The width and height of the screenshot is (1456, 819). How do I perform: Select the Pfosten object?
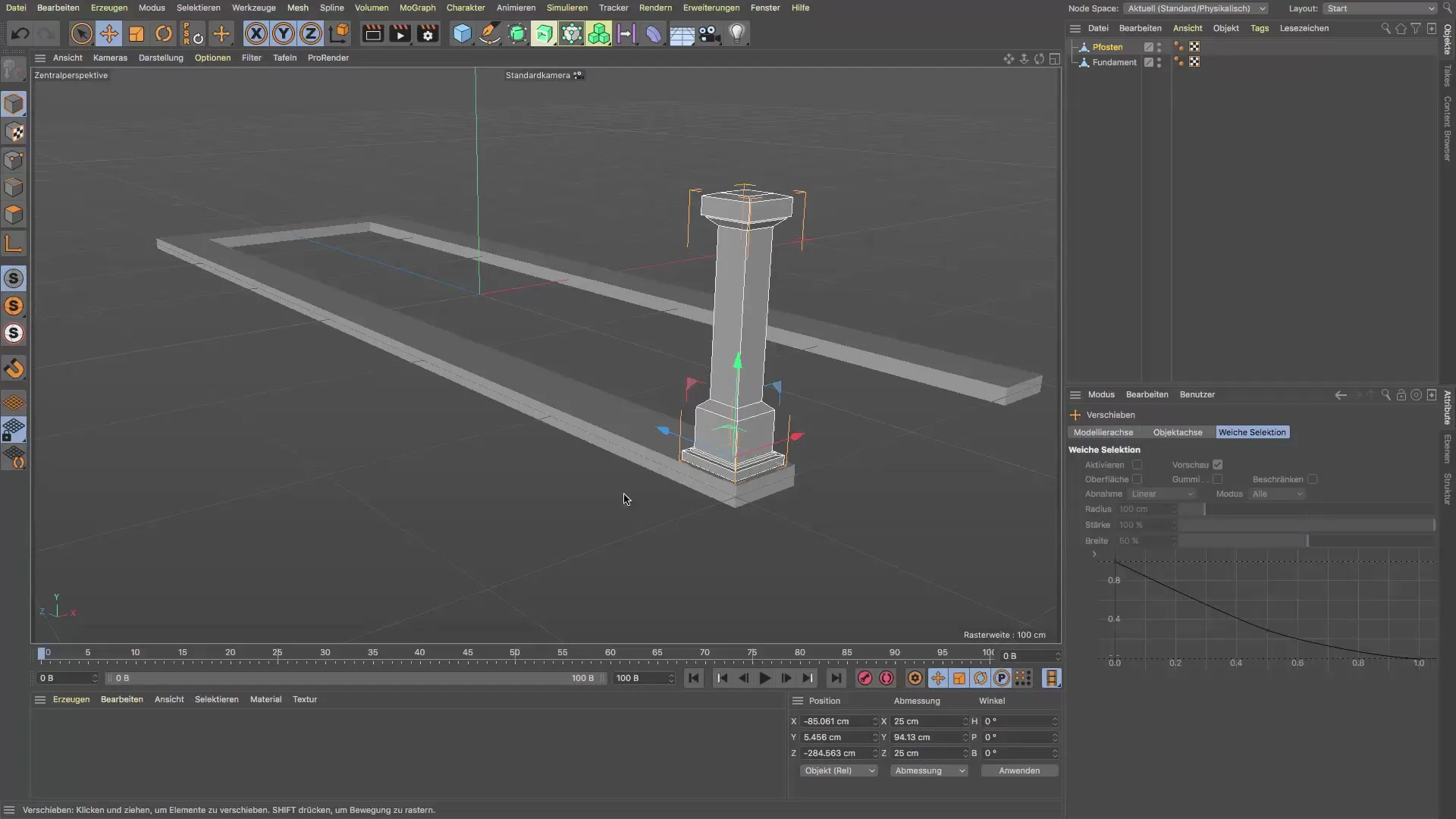1107,47
